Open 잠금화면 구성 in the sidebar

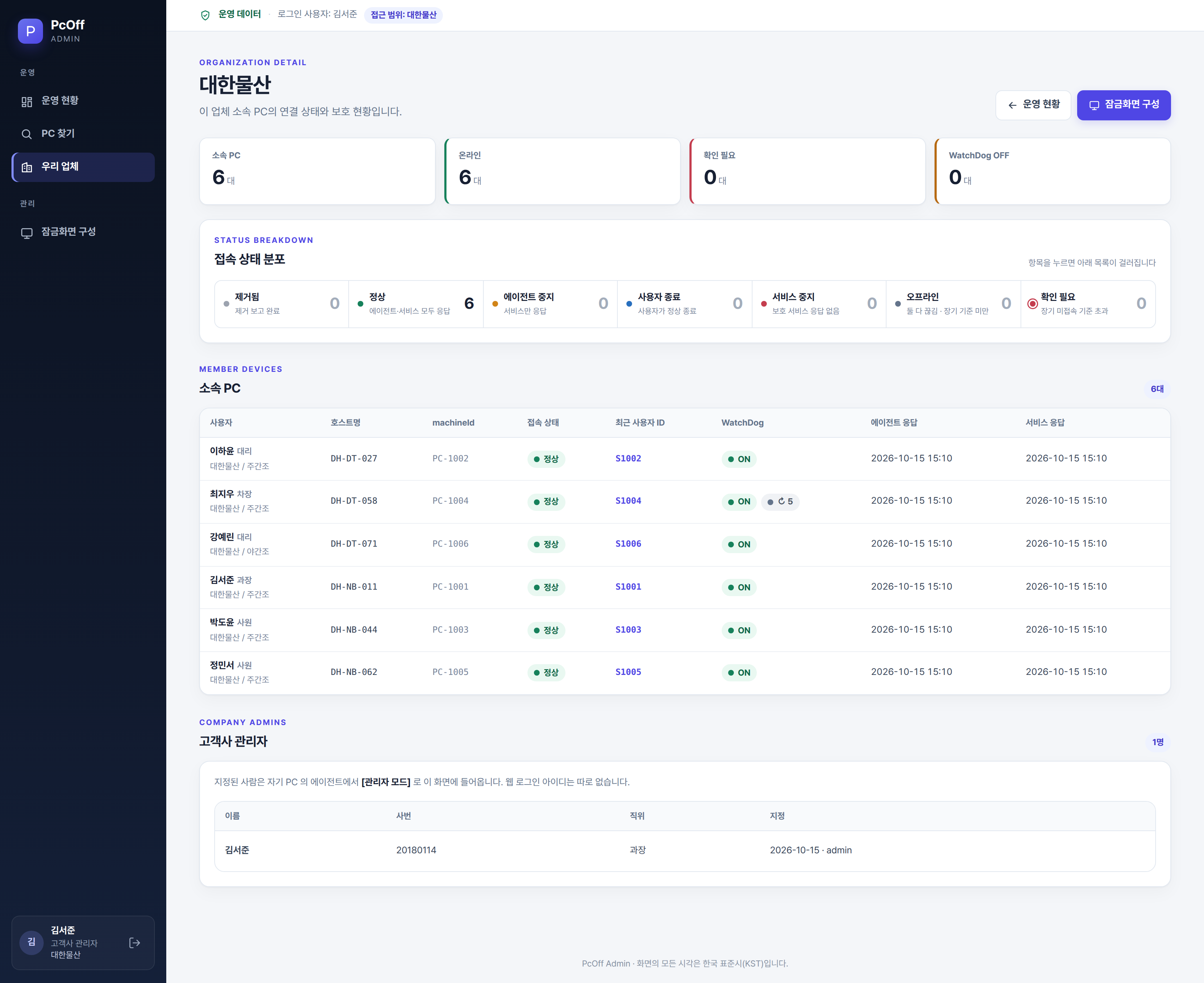[x=83, y=232]
